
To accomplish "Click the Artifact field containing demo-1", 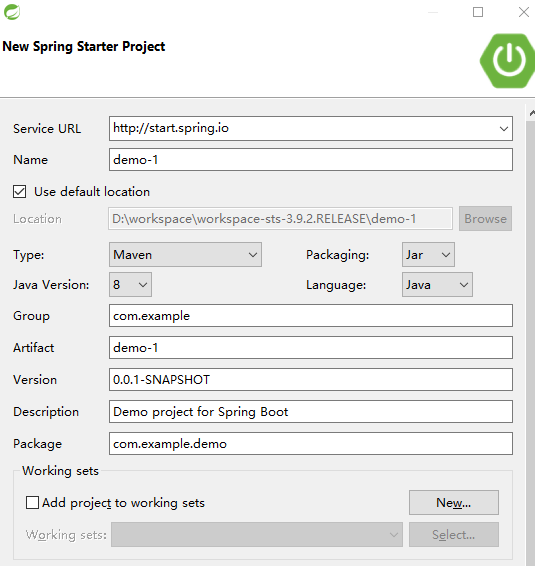I will 311,348.
